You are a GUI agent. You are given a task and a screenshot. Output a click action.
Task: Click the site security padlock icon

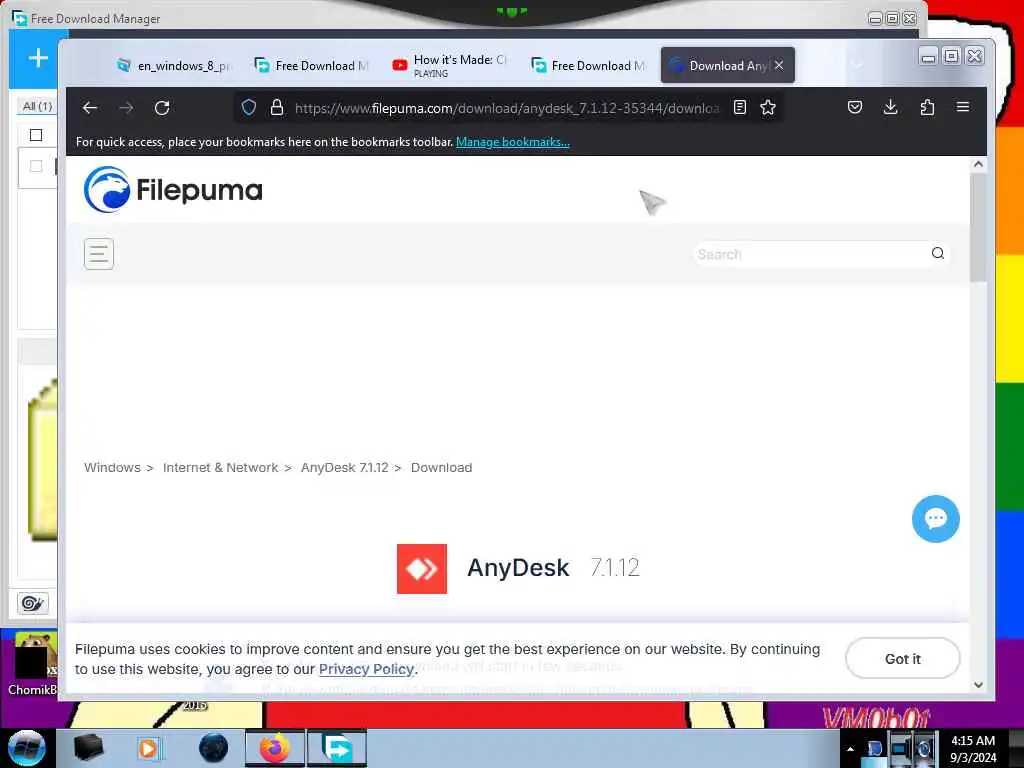click(277, 108)
